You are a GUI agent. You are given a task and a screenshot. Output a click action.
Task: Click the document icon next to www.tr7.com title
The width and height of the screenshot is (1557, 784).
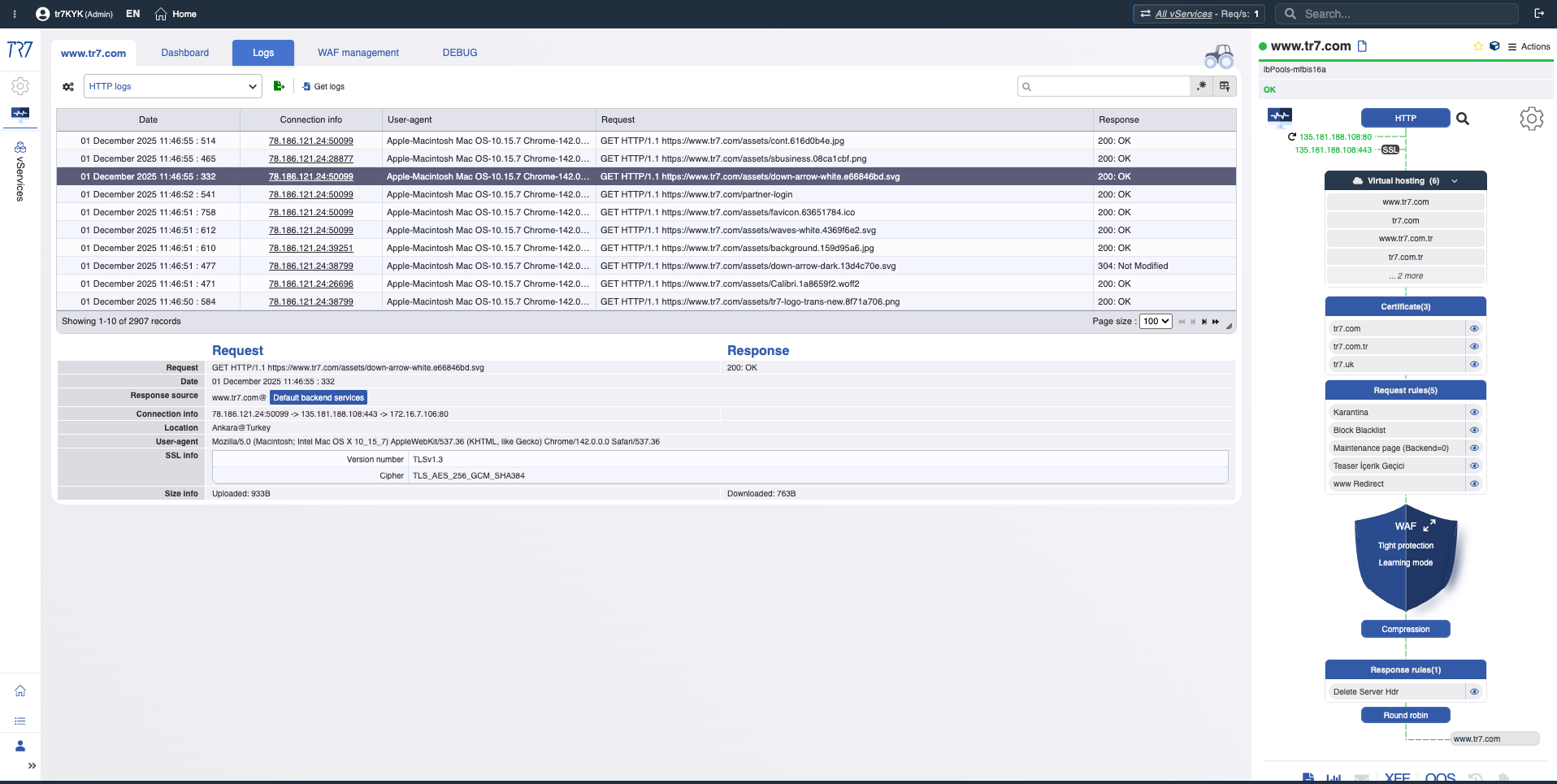click(x=1363, y=46)
